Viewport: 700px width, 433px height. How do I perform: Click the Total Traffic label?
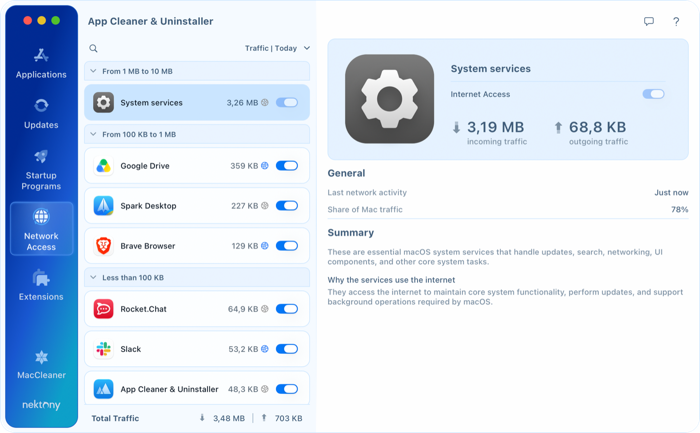coord(115,418)
